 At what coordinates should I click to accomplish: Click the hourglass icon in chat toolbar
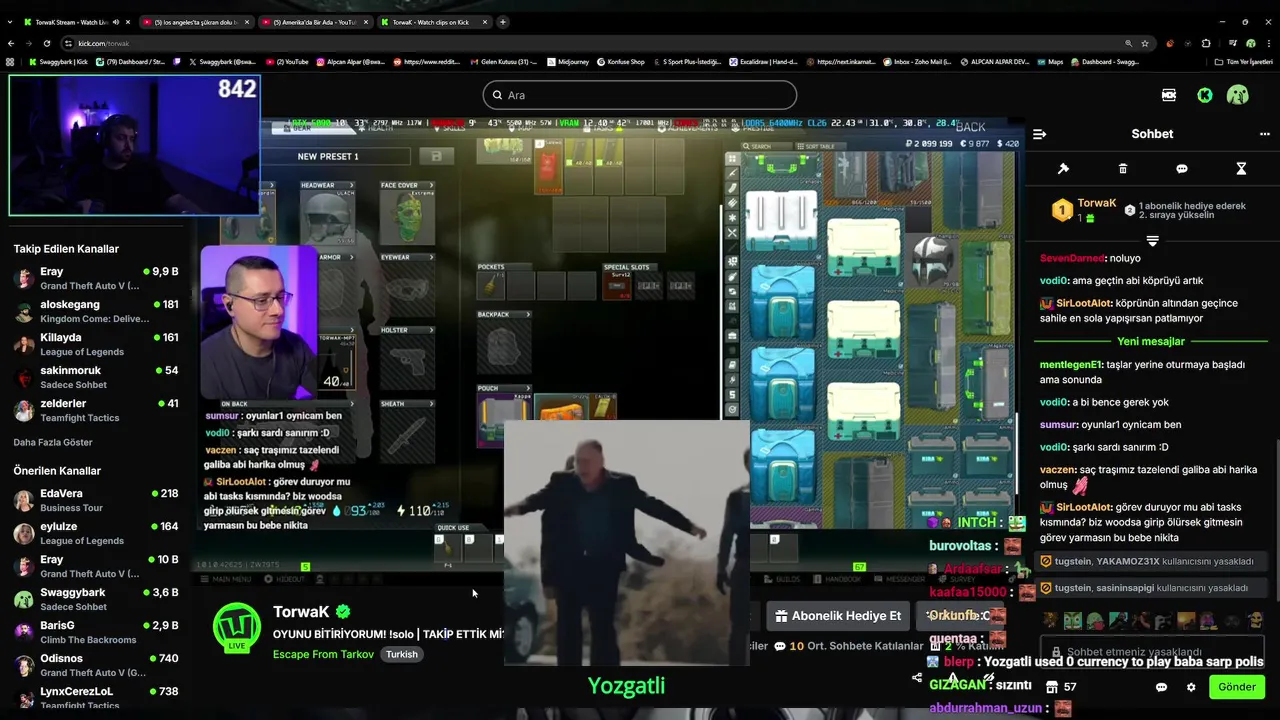(1241, 169)
